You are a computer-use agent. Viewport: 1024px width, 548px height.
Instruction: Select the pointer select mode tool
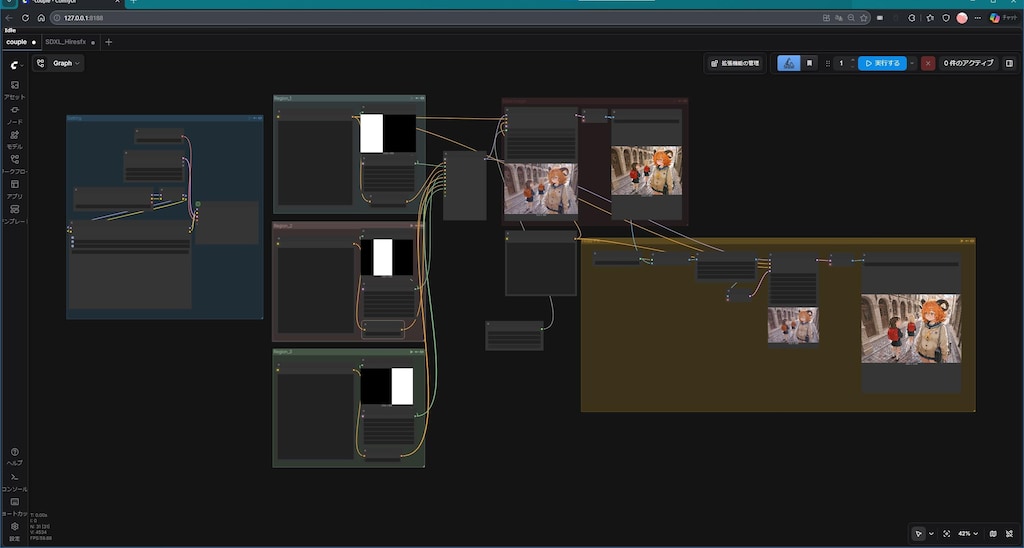point(919,534)
